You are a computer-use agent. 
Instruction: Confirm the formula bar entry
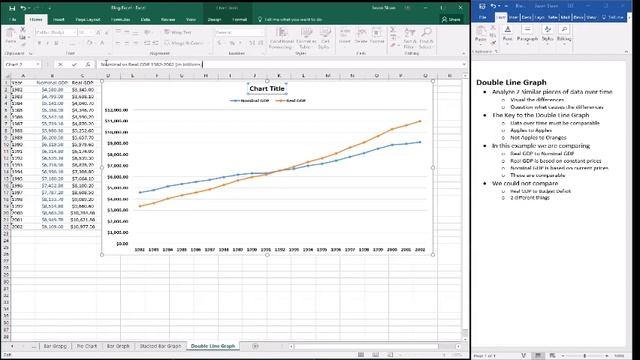coord(74,64)
